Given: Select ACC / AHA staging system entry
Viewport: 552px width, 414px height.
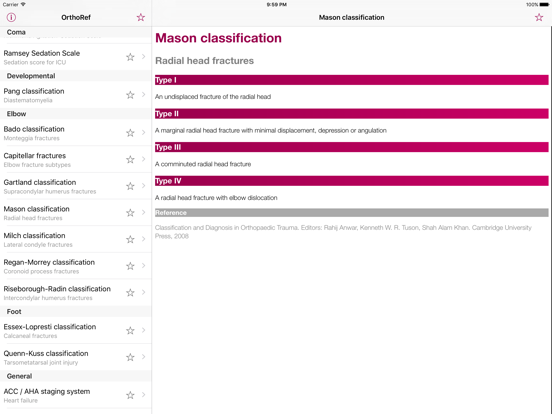Looking at the screenshot, I should point(76,395).
